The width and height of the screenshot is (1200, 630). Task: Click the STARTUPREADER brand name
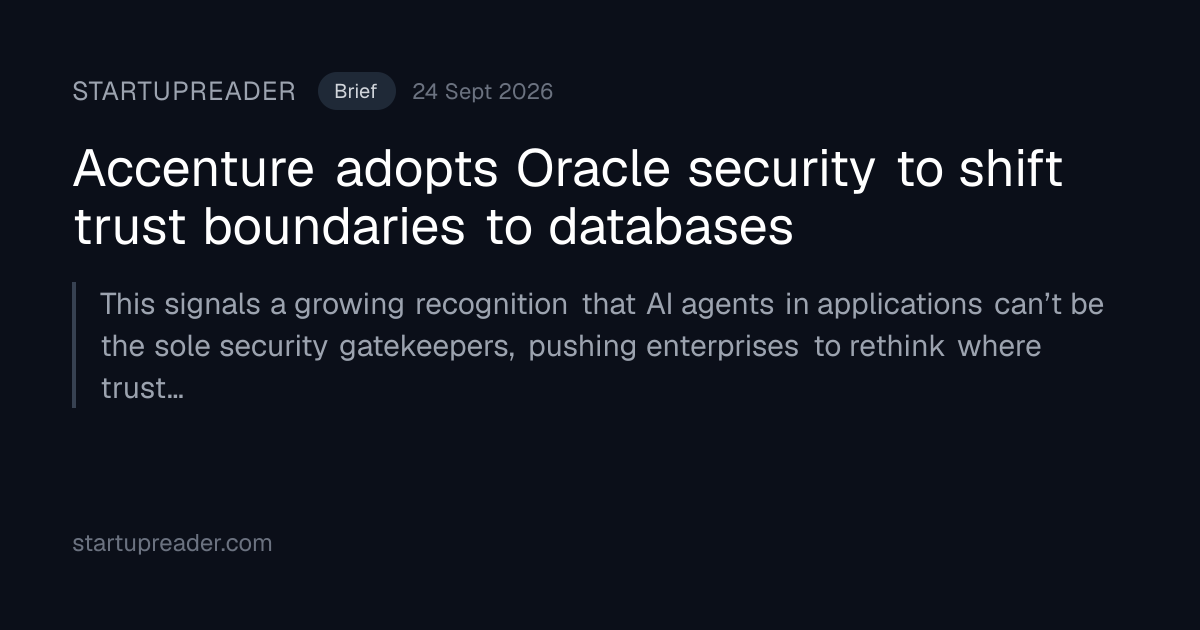point(184,91)
